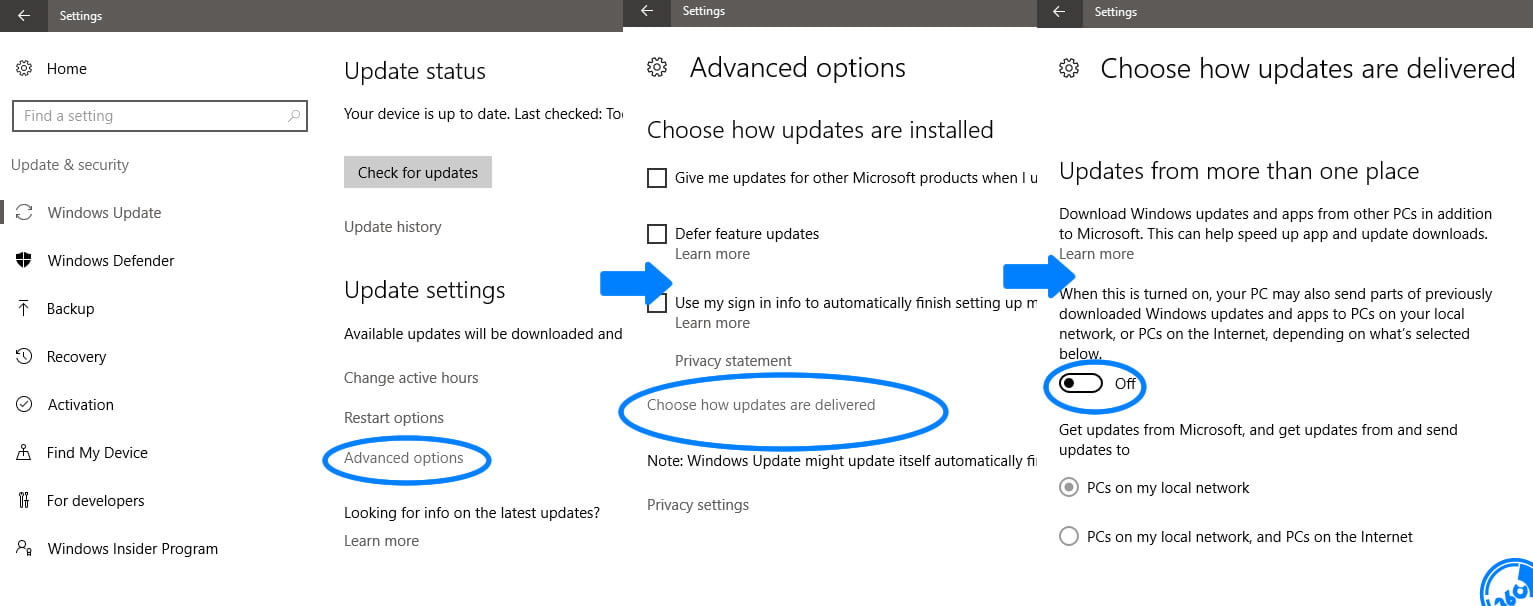
Task: Open the Update history link
Action: 392,227
